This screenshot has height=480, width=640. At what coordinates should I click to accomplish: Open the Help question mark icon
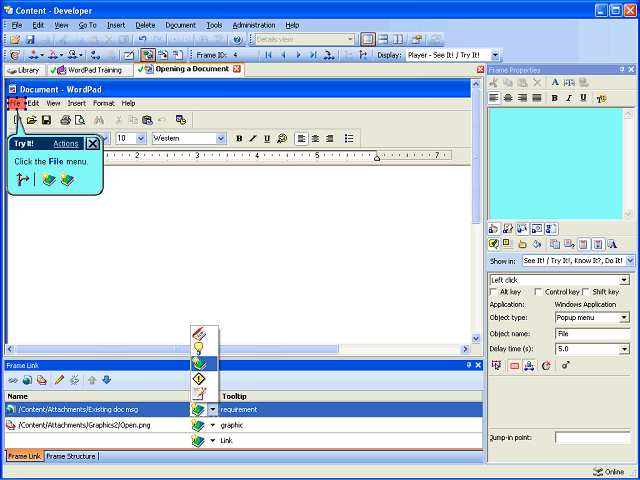238,40
